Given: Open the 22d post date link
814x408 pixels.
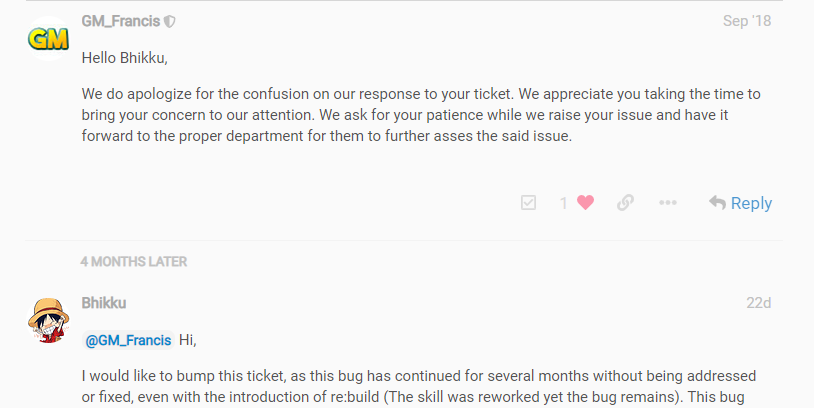Looking at the screenshot, I should (758, 303).
